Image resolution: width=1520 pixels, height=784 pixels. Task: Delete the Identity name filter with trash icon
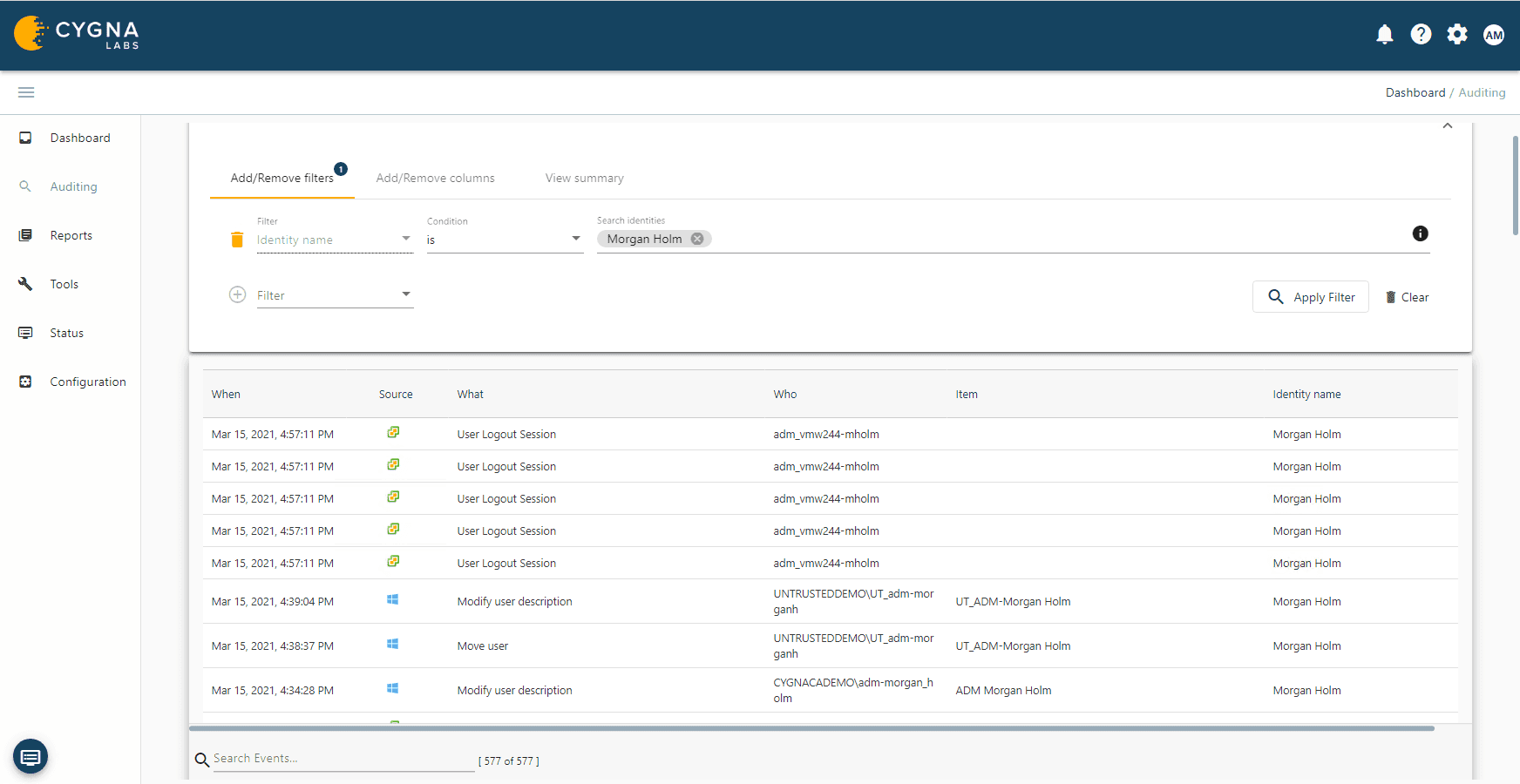pos(237,240)
